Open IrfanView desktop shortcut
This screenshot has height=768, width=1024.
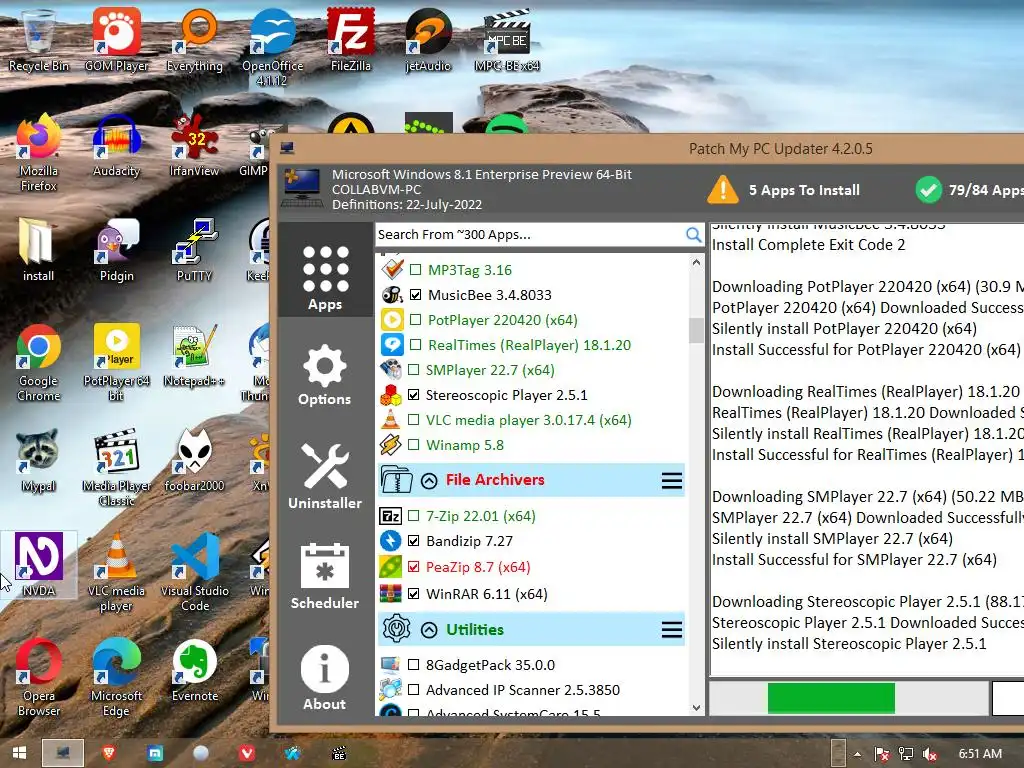[195, 145]
